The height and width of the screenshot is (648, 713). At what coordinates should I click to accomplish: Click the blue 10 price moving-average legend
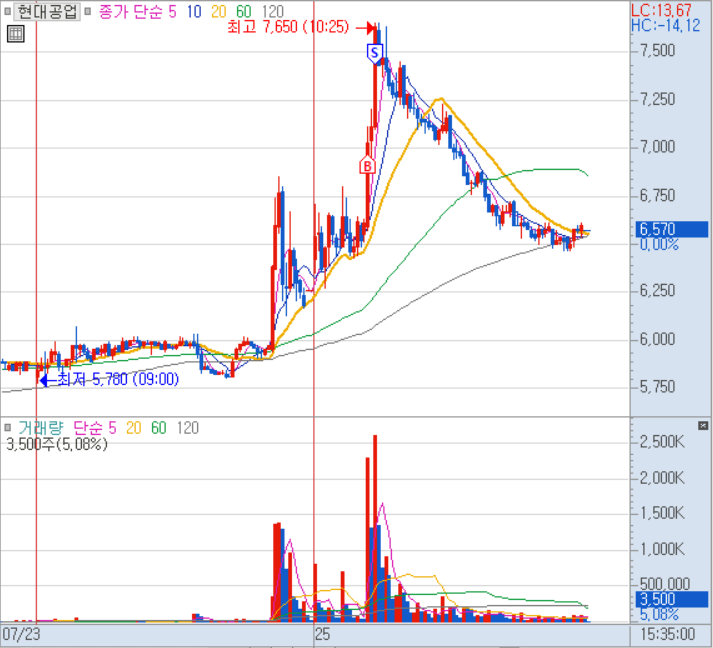point(191,11)
